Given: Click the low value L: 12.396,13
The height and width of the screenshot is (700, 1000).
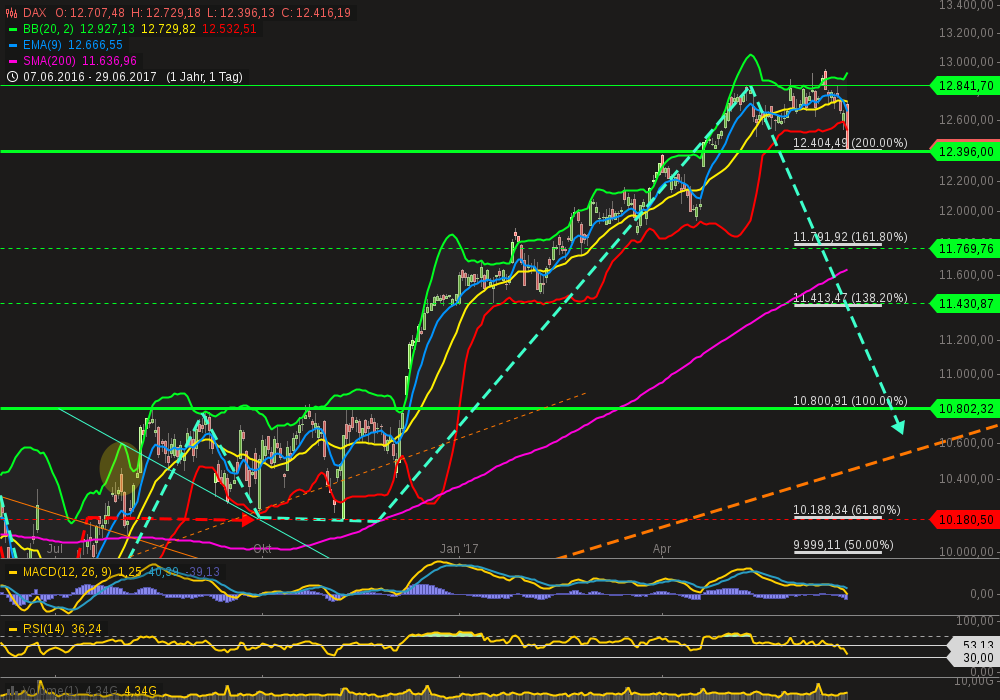Looking at the screenshot, I should tap(240, 13).
